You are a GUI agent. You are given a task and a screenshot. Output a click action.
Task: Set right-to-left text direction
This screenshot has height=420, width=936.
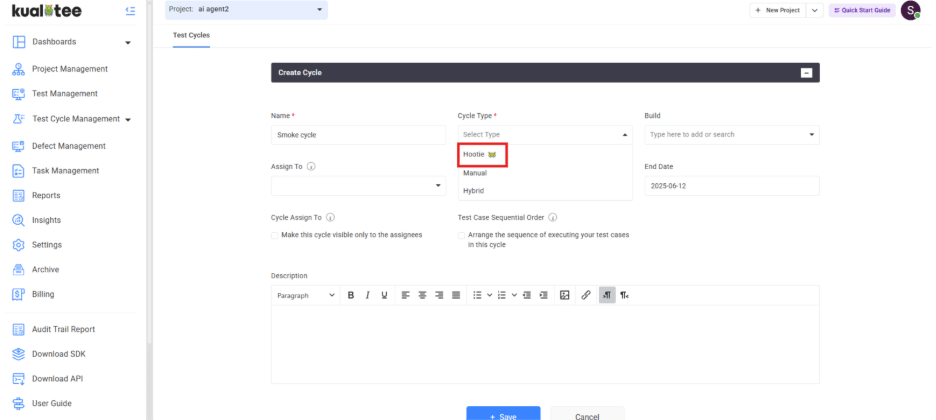[624, 295]
